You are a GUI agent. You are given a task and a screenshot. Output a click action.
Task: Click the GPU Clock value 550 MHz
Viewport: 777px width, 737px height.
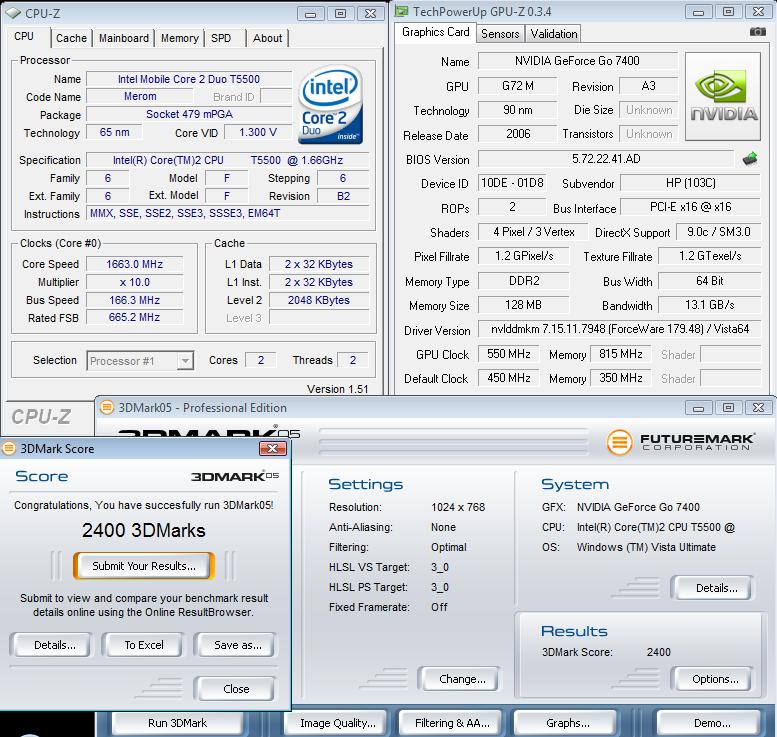click(509, 354)
